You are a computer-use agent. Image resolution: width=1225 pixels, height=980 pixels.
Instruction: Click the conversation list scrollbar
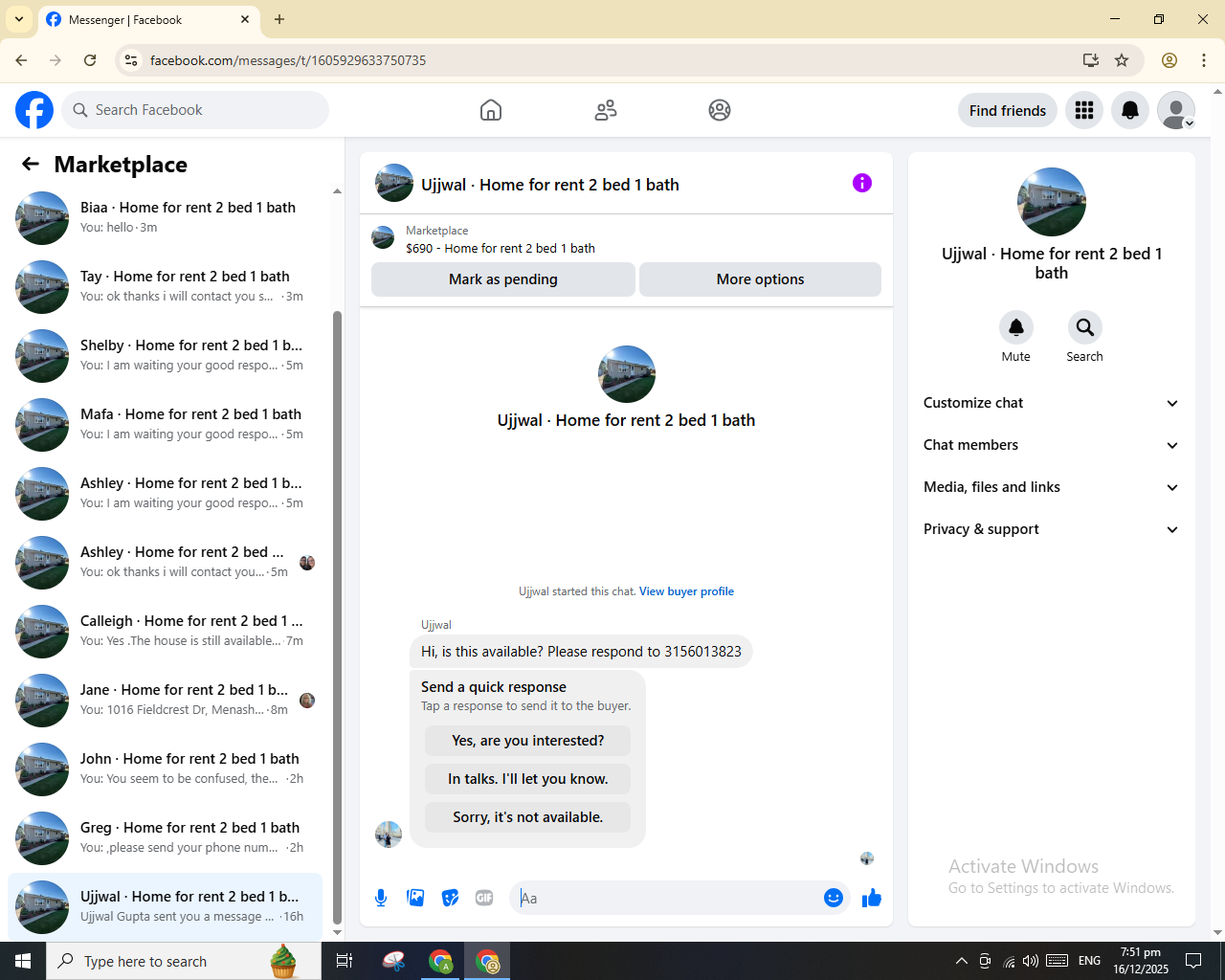pyautogui.click(x=337, y=617)
